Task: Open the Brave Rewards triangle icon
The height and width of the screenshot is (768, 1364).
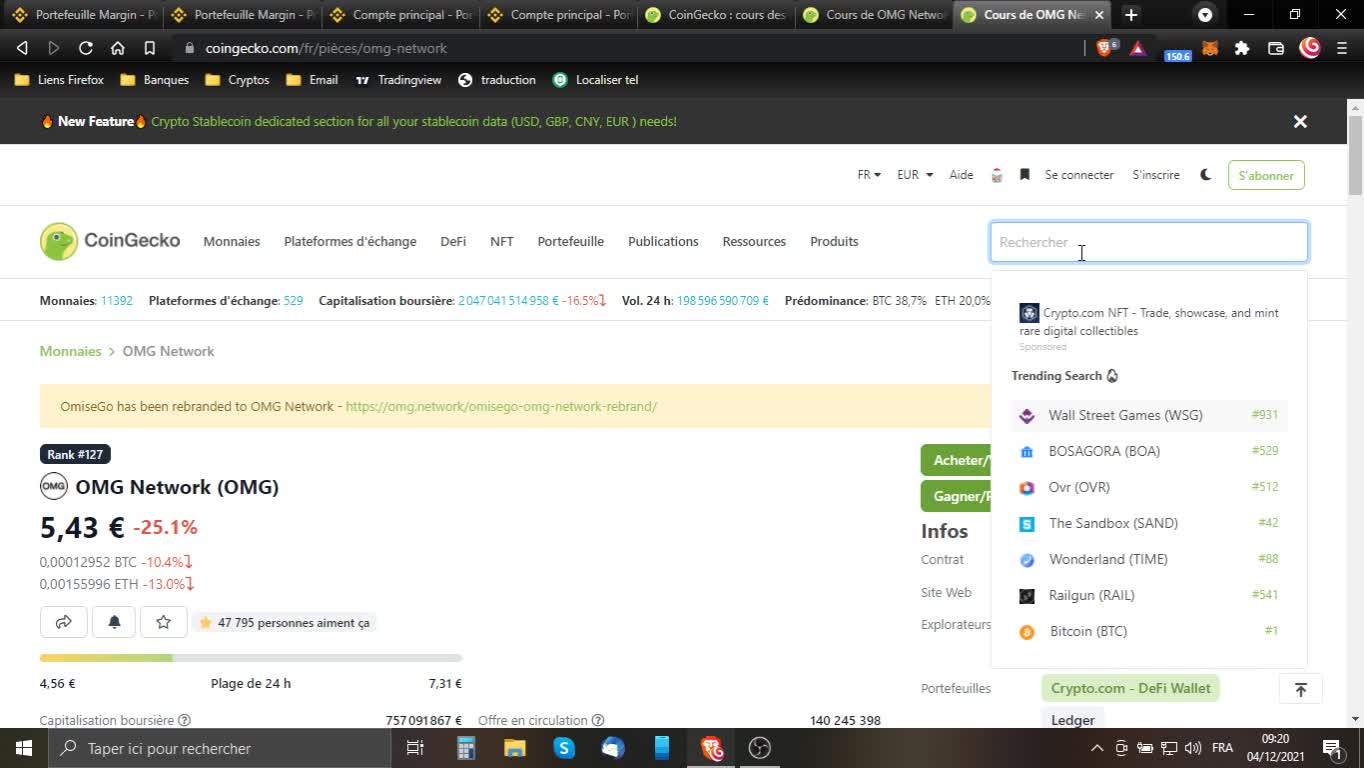Action: click(1138, 48)
